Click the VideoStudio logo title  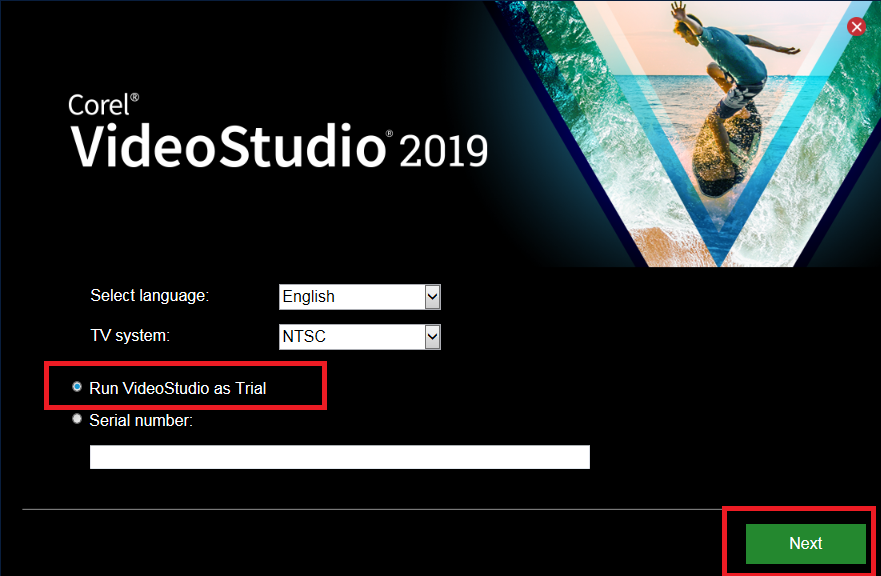(229, 146)
